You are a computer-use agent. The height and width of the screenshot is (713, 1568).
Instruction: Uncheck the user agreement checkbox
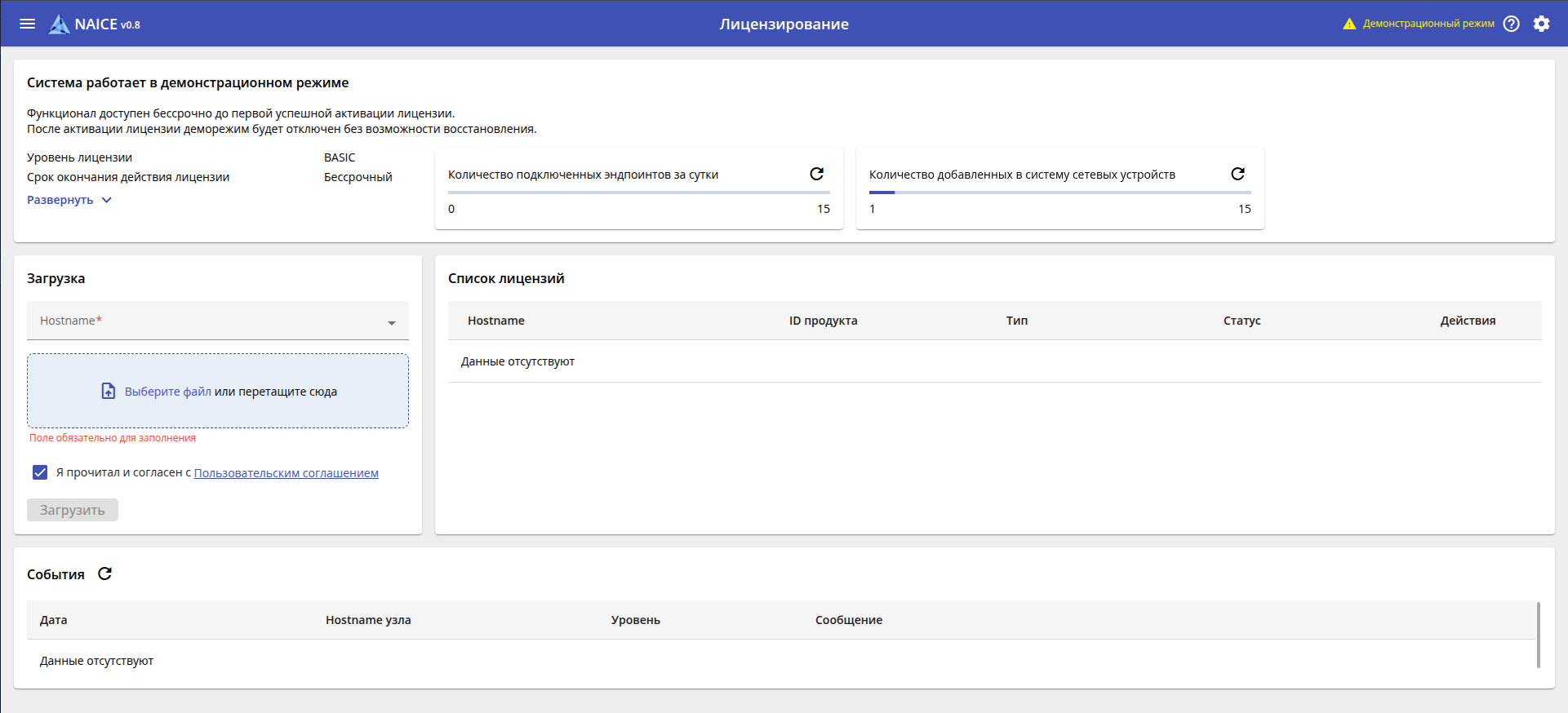(40, 472)
